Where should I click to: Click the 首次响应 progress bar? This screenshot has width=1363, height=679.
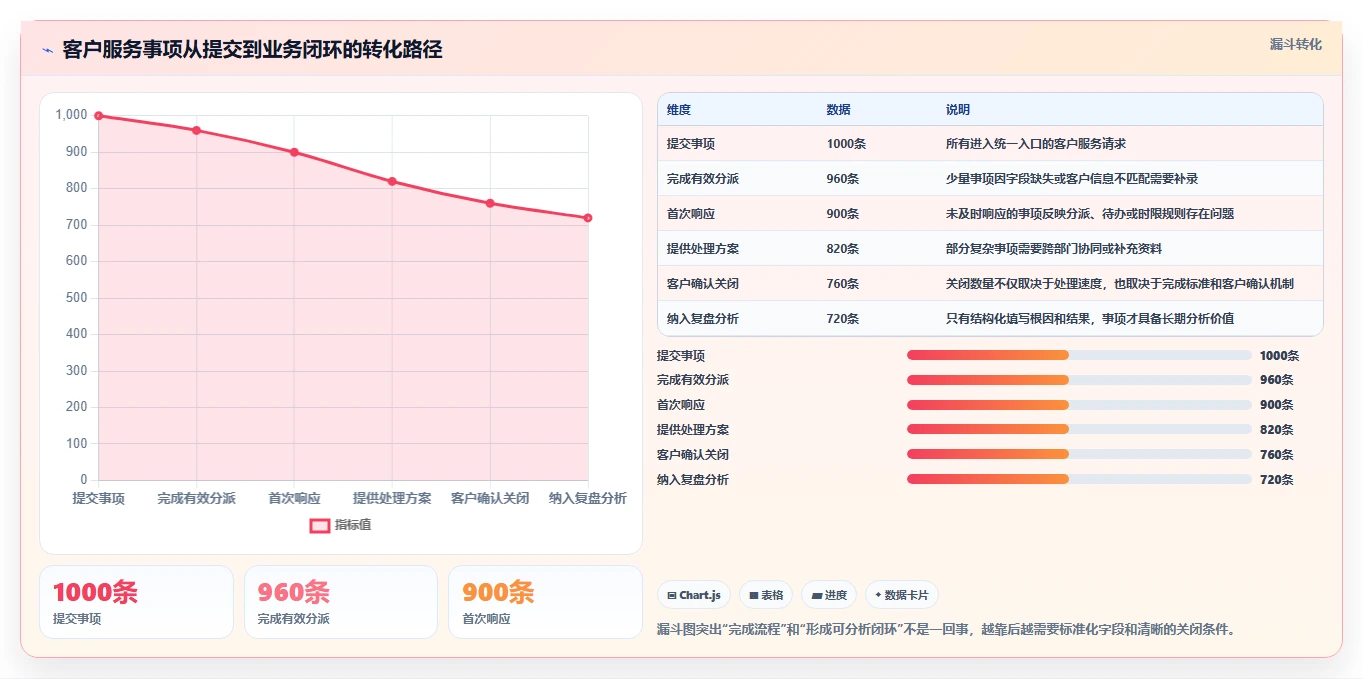(1079, 405)
